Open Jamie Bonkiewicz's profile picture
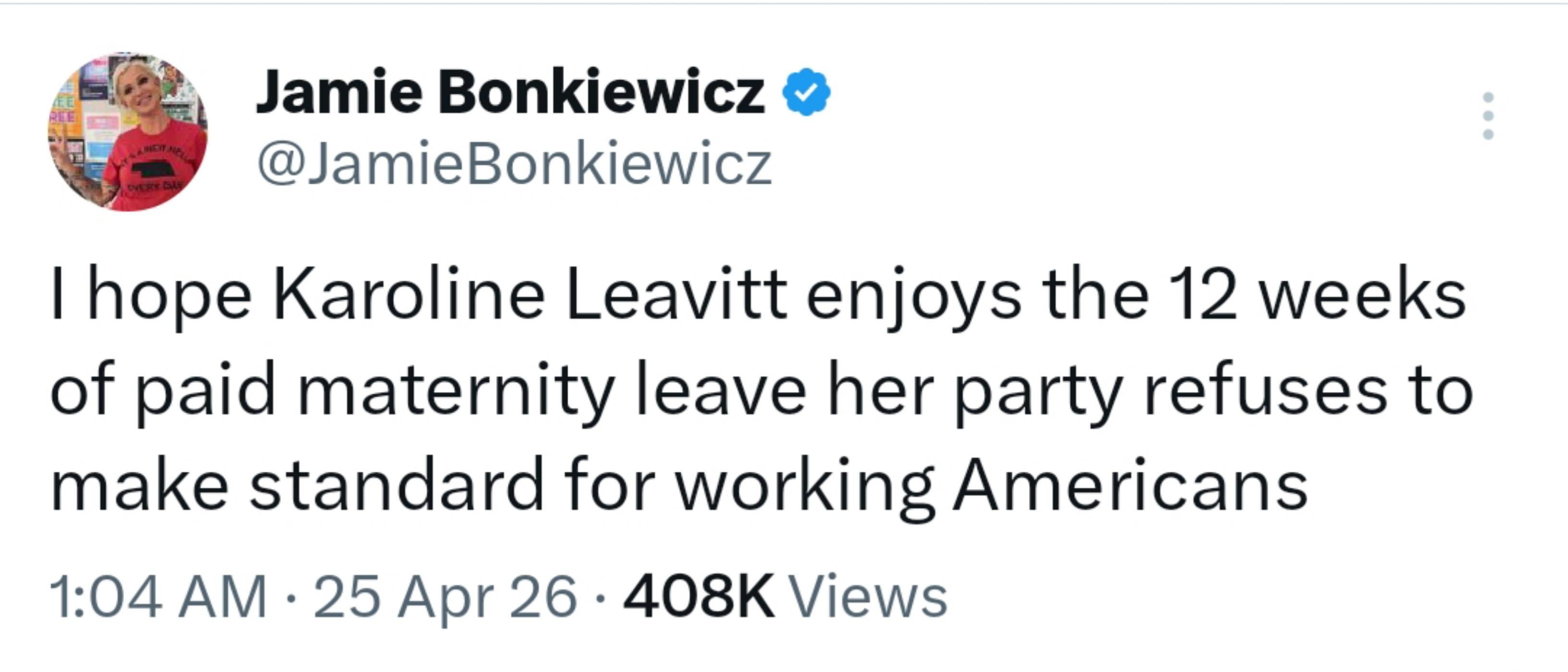The height and width of the screenshot is (672, 1568). [x=128, y=132]
